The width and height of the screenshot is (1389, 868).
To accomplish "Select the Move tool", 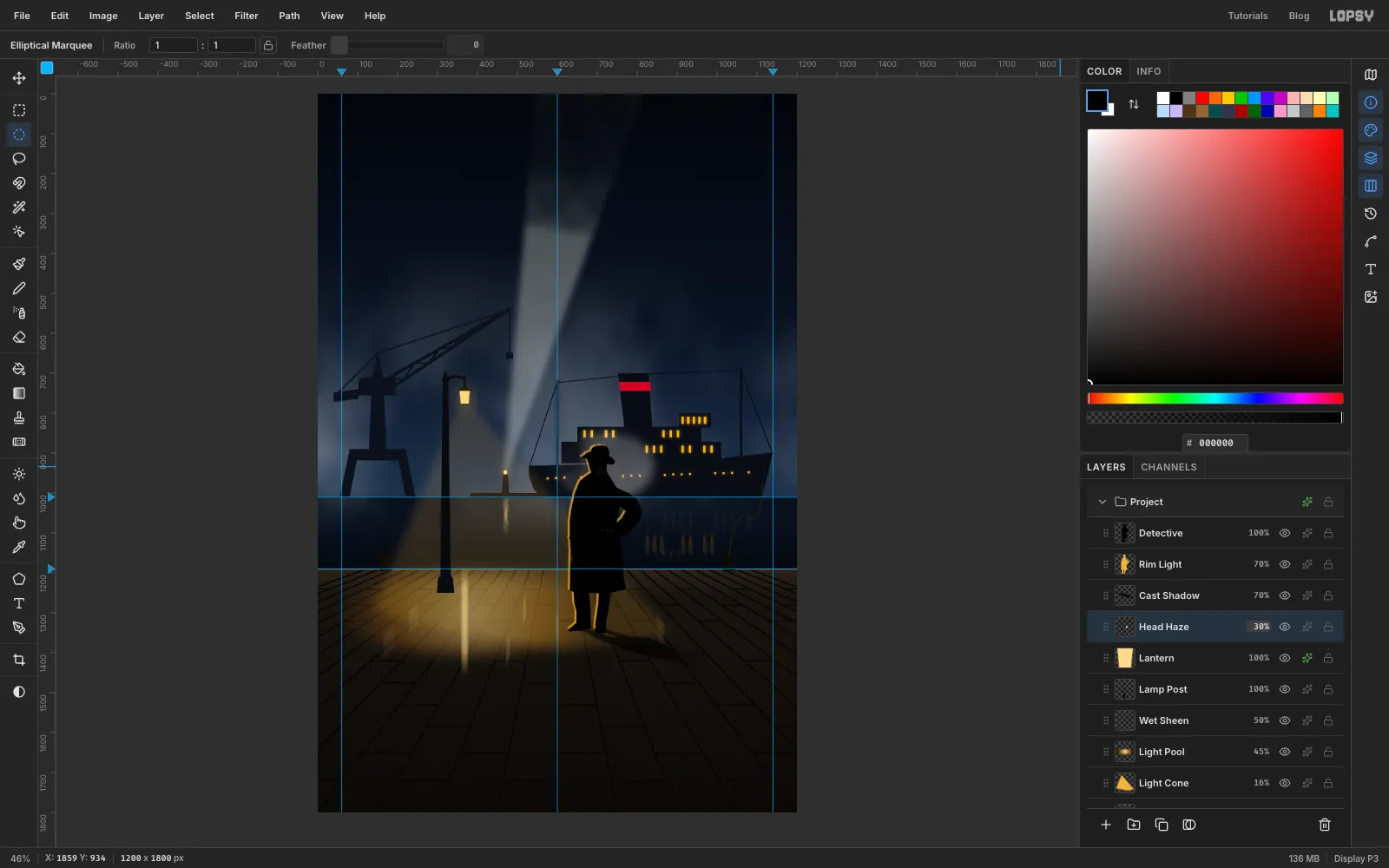I will tap(19, 78).
